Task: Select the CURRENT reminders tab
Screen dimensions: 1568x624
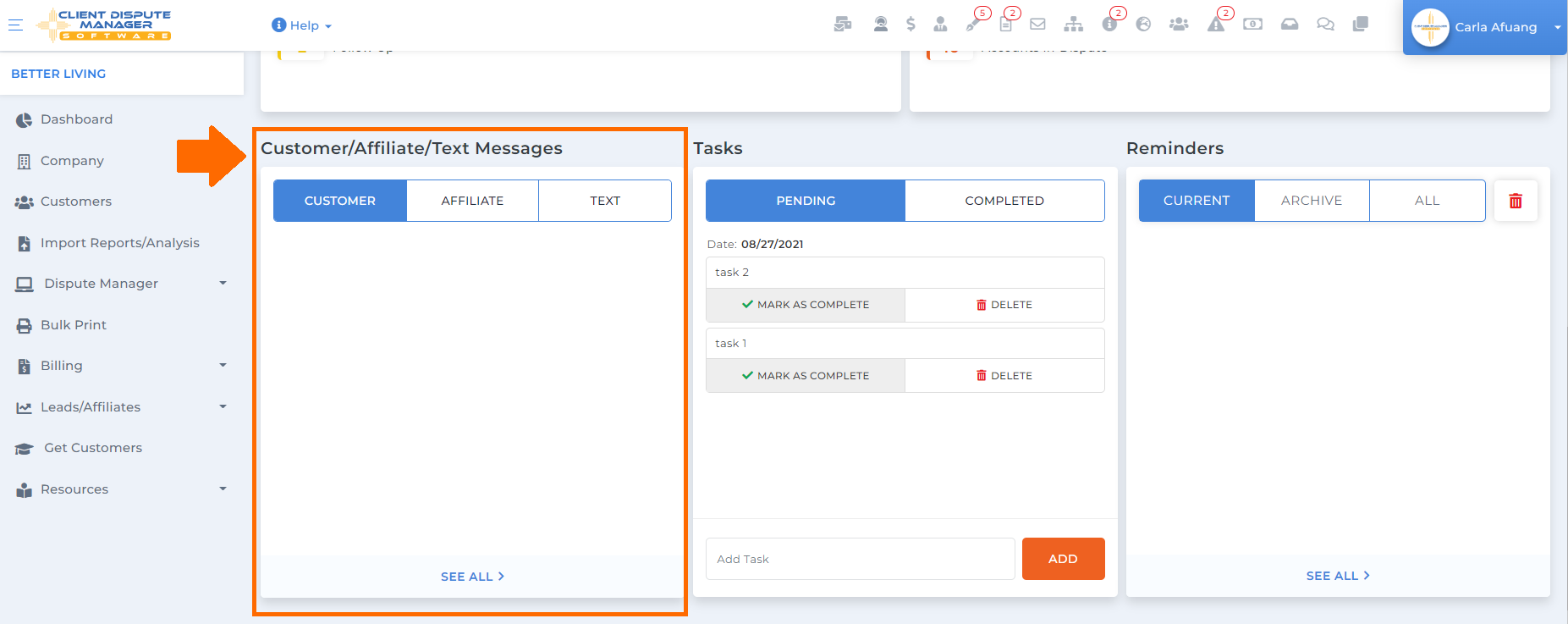Action: click(x=1197, y=201)
